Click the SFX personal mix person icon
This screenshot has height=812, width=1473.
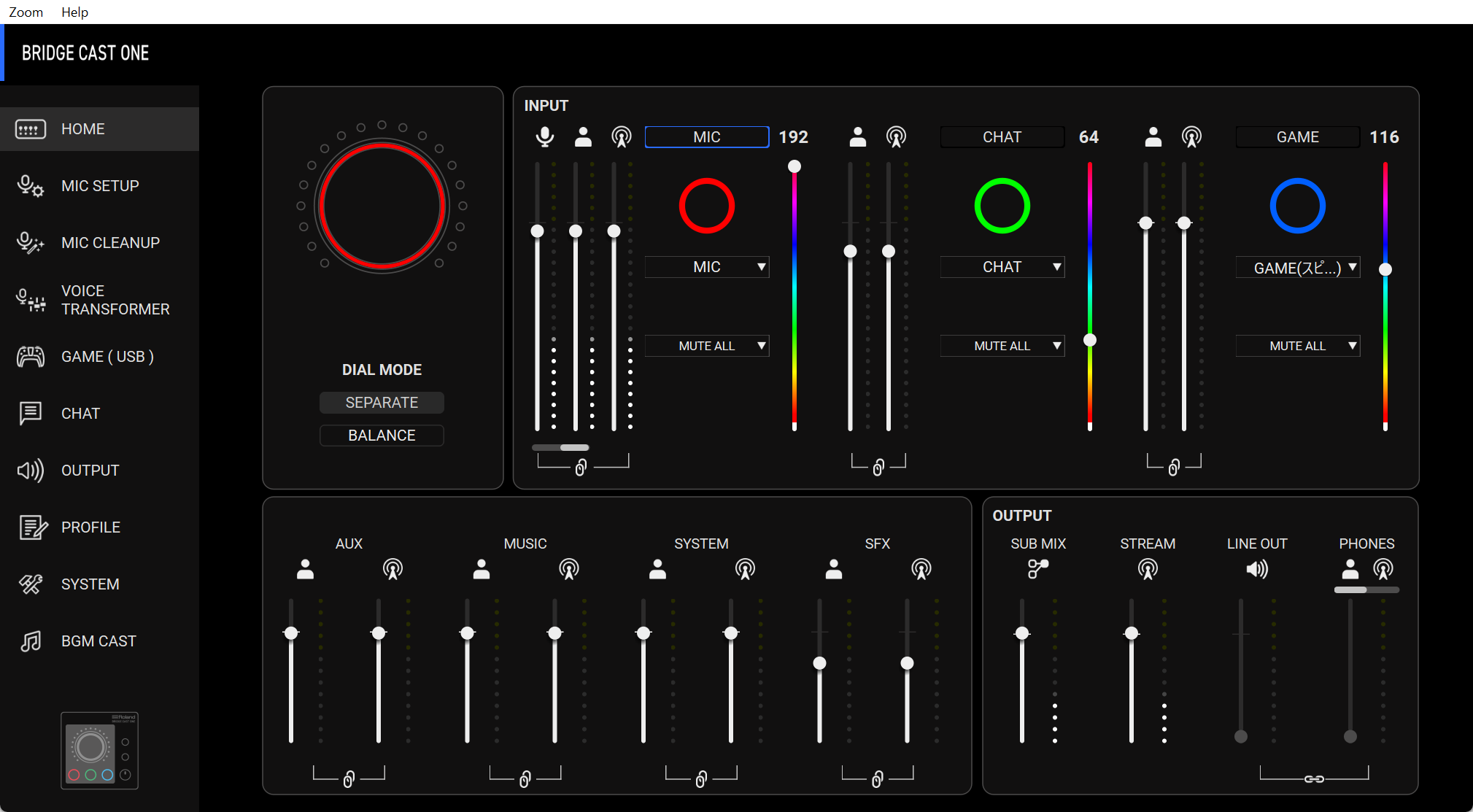[834, 569]
